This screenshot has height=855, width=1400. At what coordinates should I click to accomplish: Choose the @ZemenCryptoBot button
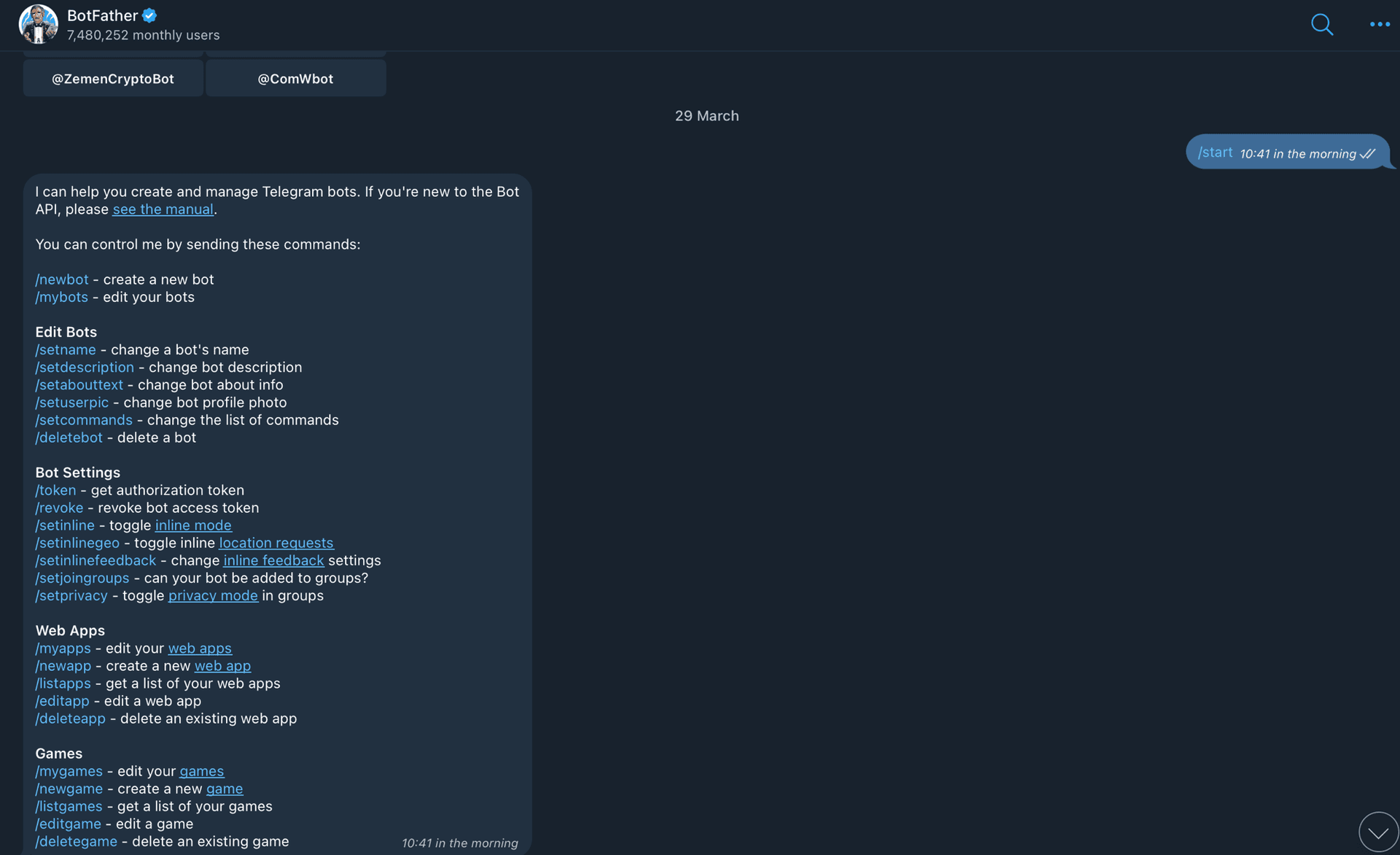pyautogui.click(x=113, y=79)
